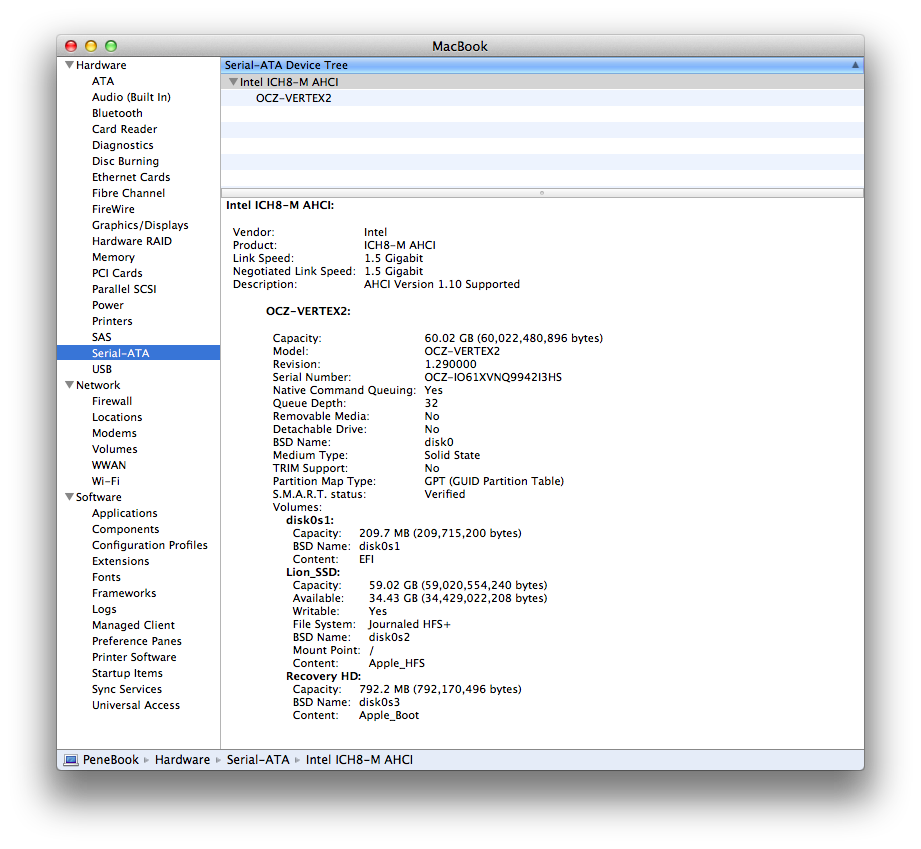Click the Lion_SSD volume heading
The image size is (921, 849).
tap(312, 572)
